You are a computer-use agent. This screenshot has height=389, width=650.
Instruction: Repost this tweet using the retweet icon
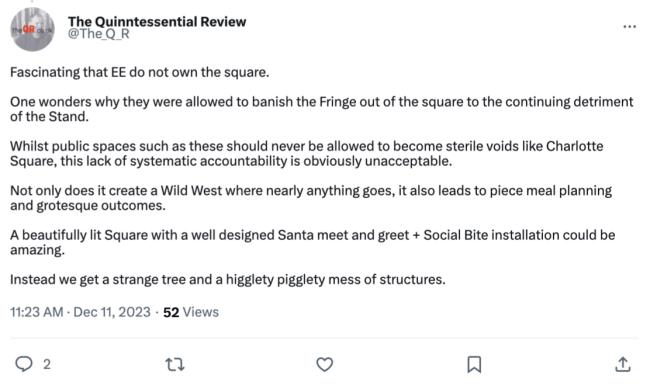(x=175, y=365)
